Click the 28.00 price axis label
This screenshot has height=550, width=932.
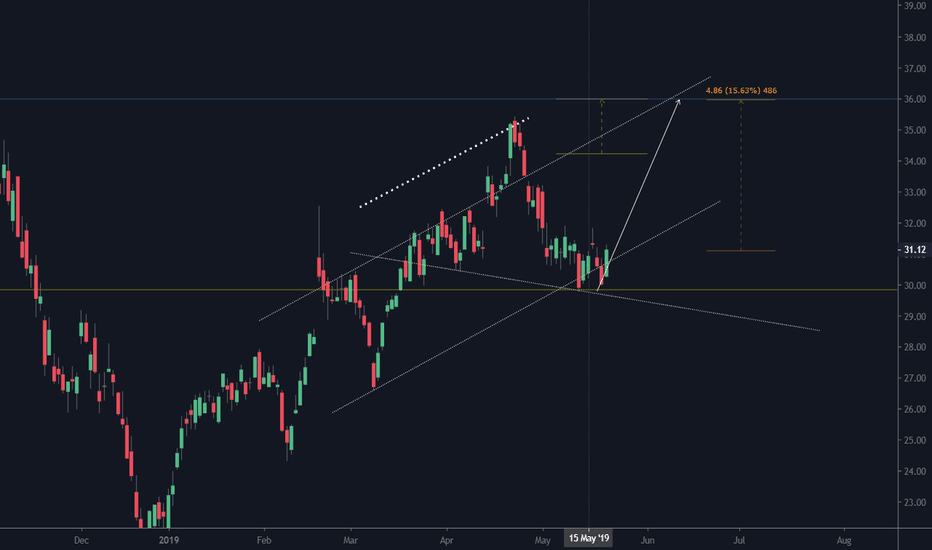pos(915,347)
